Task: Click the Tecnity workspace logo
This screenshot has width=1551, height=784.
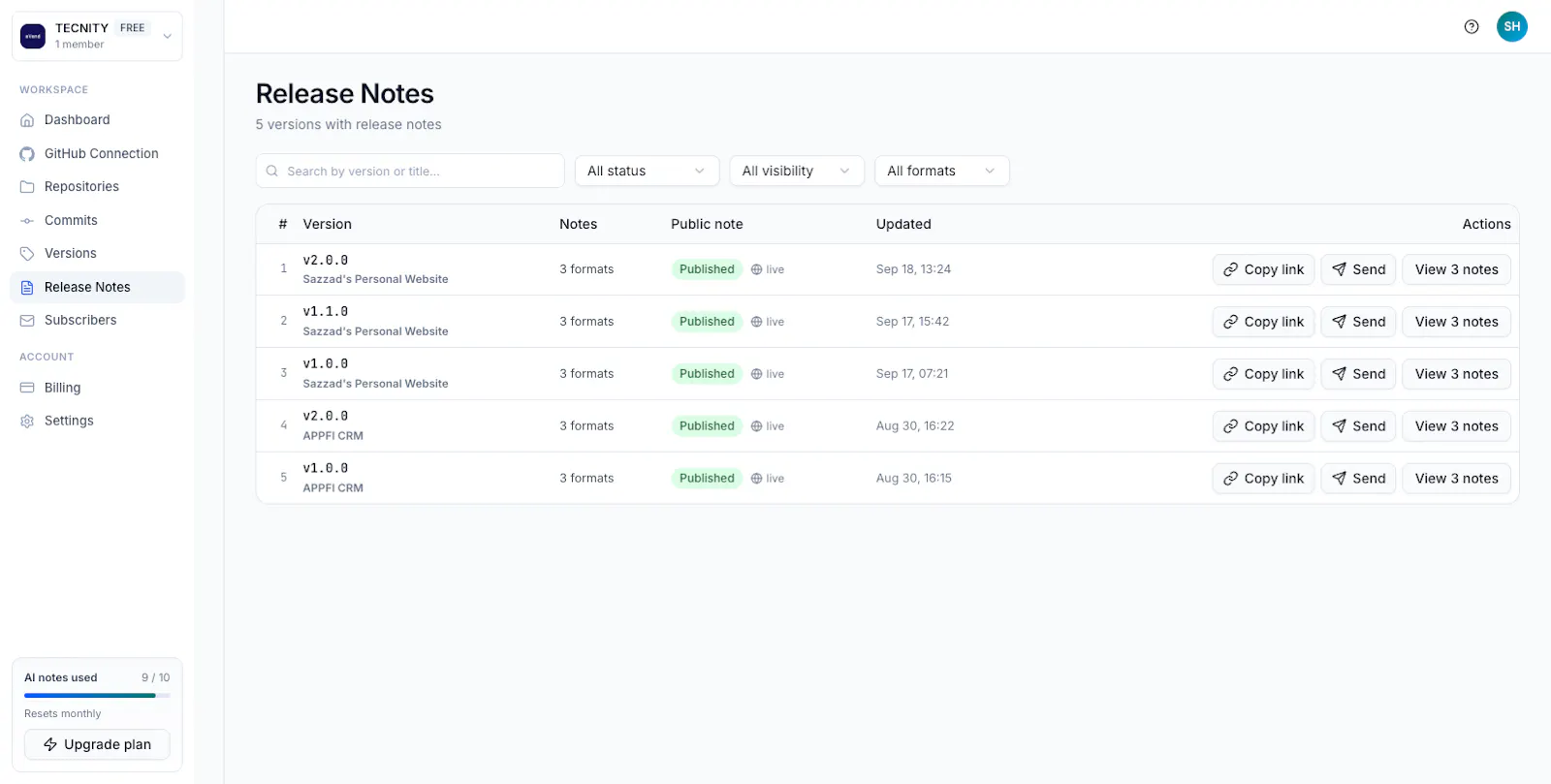Action: coord(33,36)
